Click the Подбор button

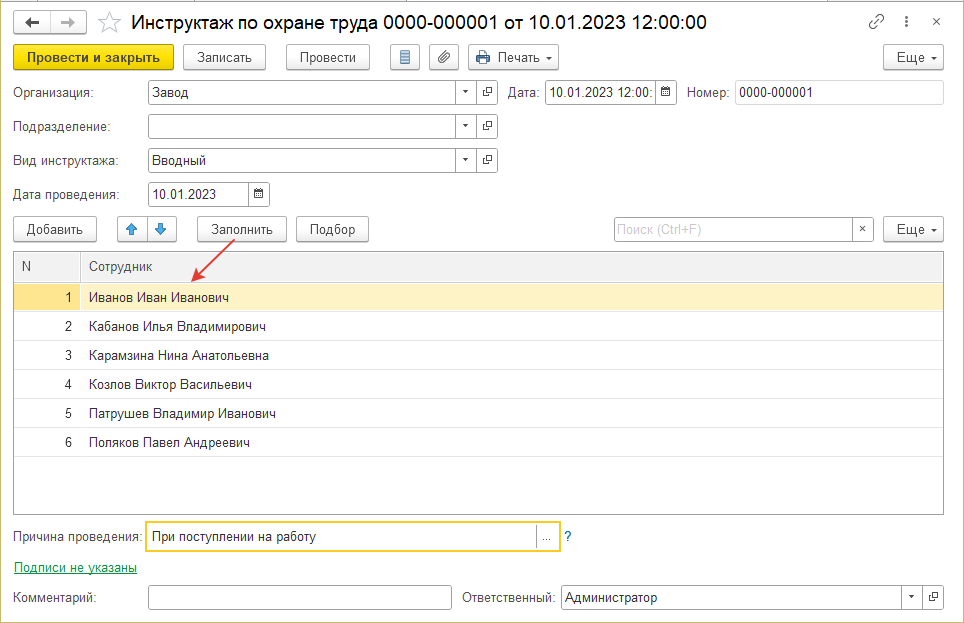[x=333, y=229]
